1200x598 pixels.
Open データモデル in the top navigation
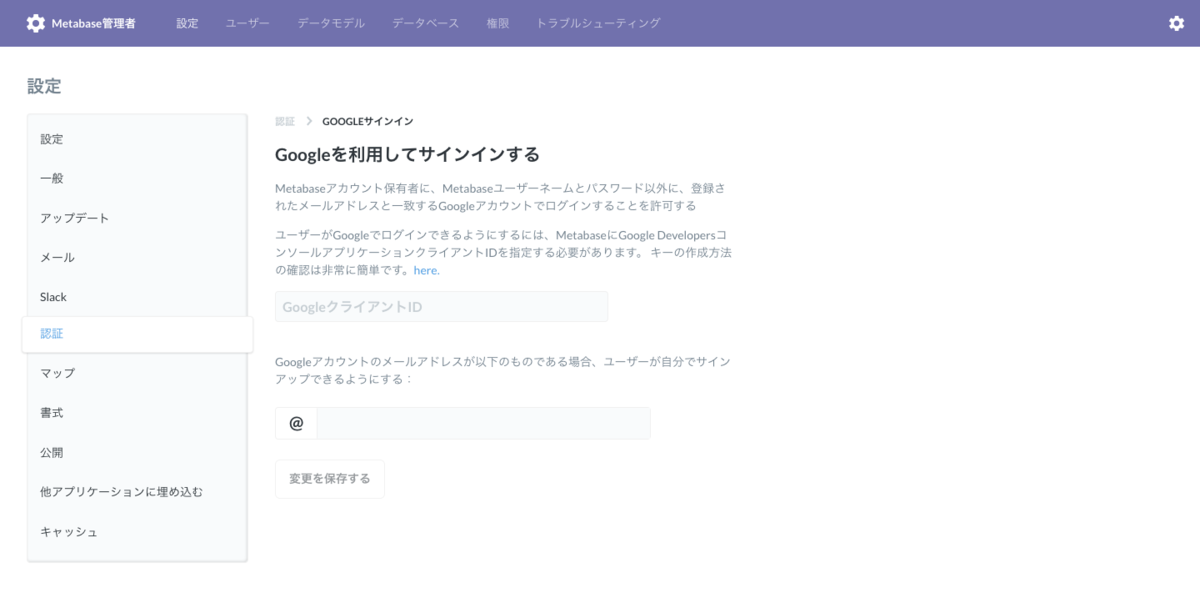pyautogui.click(x=331, y=23)
